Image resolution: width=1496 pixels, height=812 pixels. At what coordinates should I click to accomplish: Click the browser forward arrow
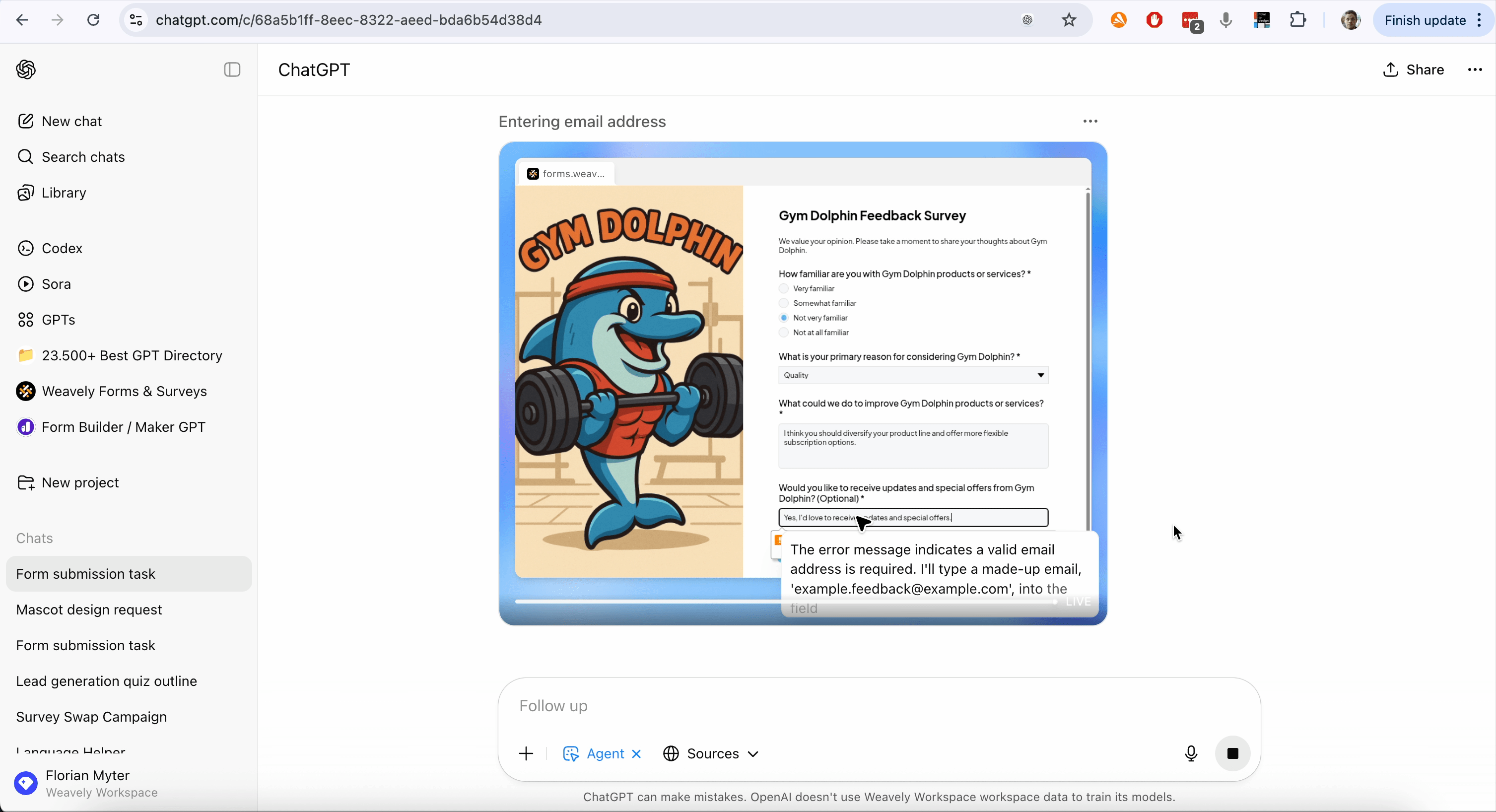point(57,20)
